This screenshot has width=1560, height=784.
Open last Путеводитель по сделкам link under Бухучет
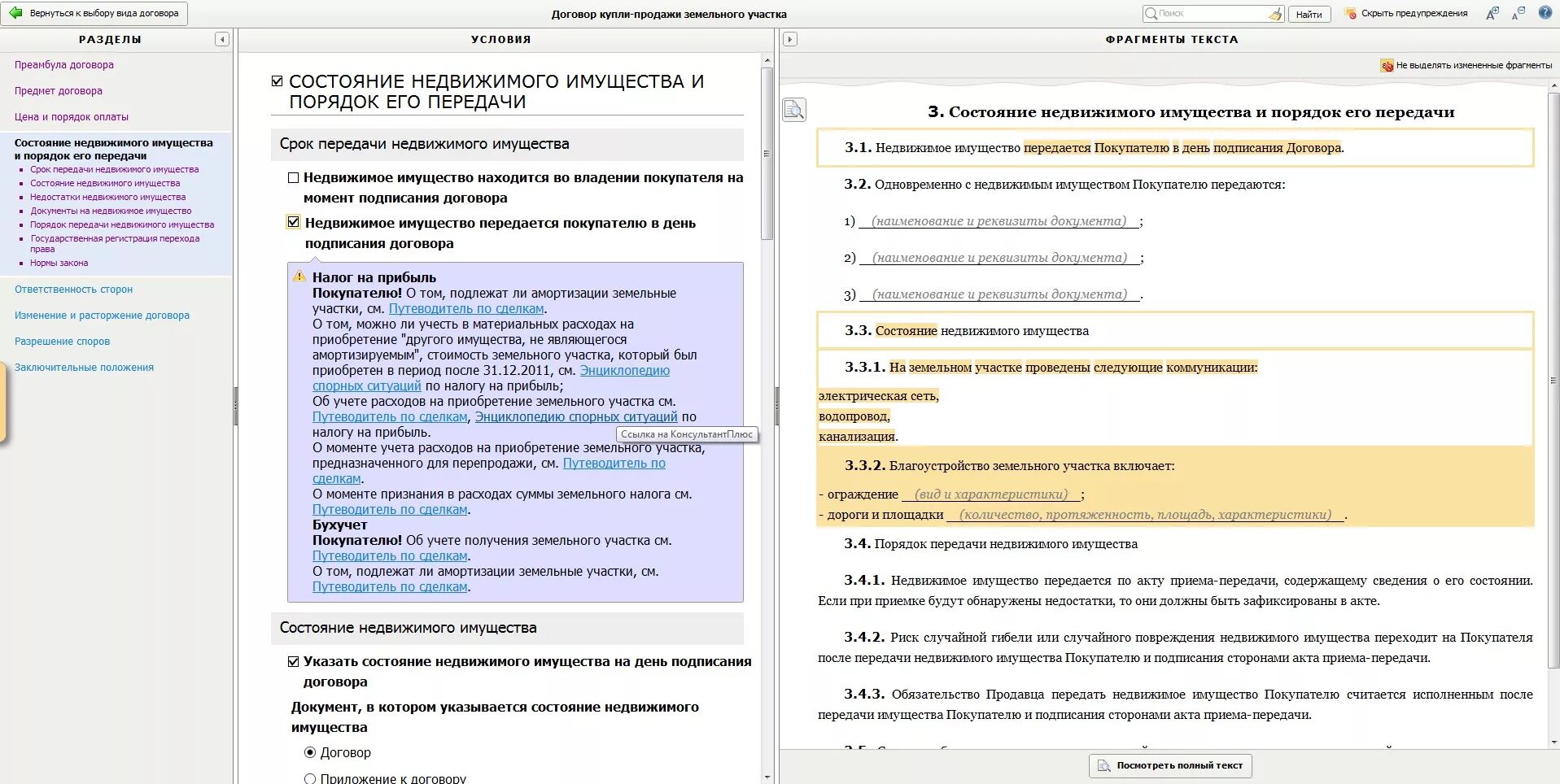click(x=390, y=587)
